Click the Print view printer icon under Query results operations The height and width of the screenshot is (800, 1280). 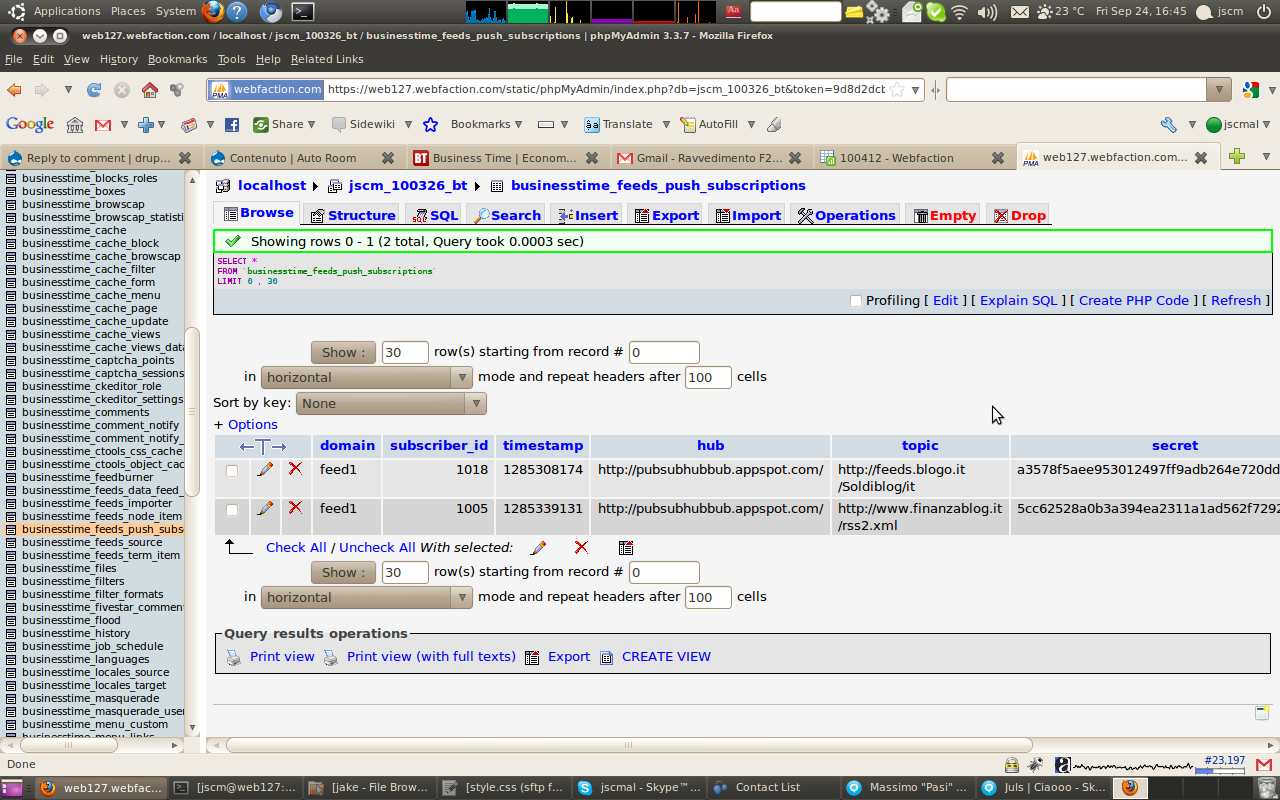coord(233,657)
